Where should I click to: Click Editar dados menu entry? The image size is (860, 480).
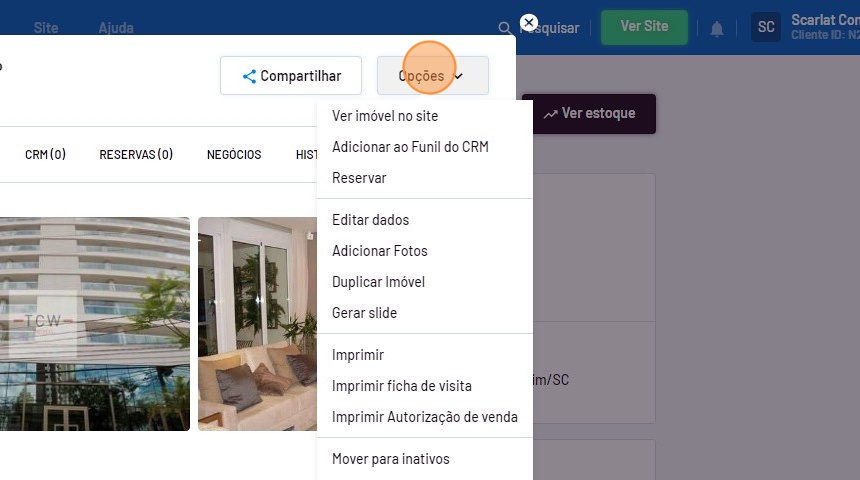(x=370, y=220)
